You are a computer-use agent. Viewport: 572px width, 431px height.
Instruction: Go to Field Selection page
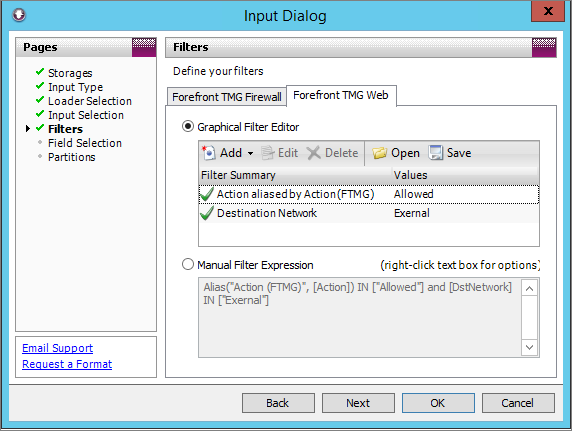(85, 143)
